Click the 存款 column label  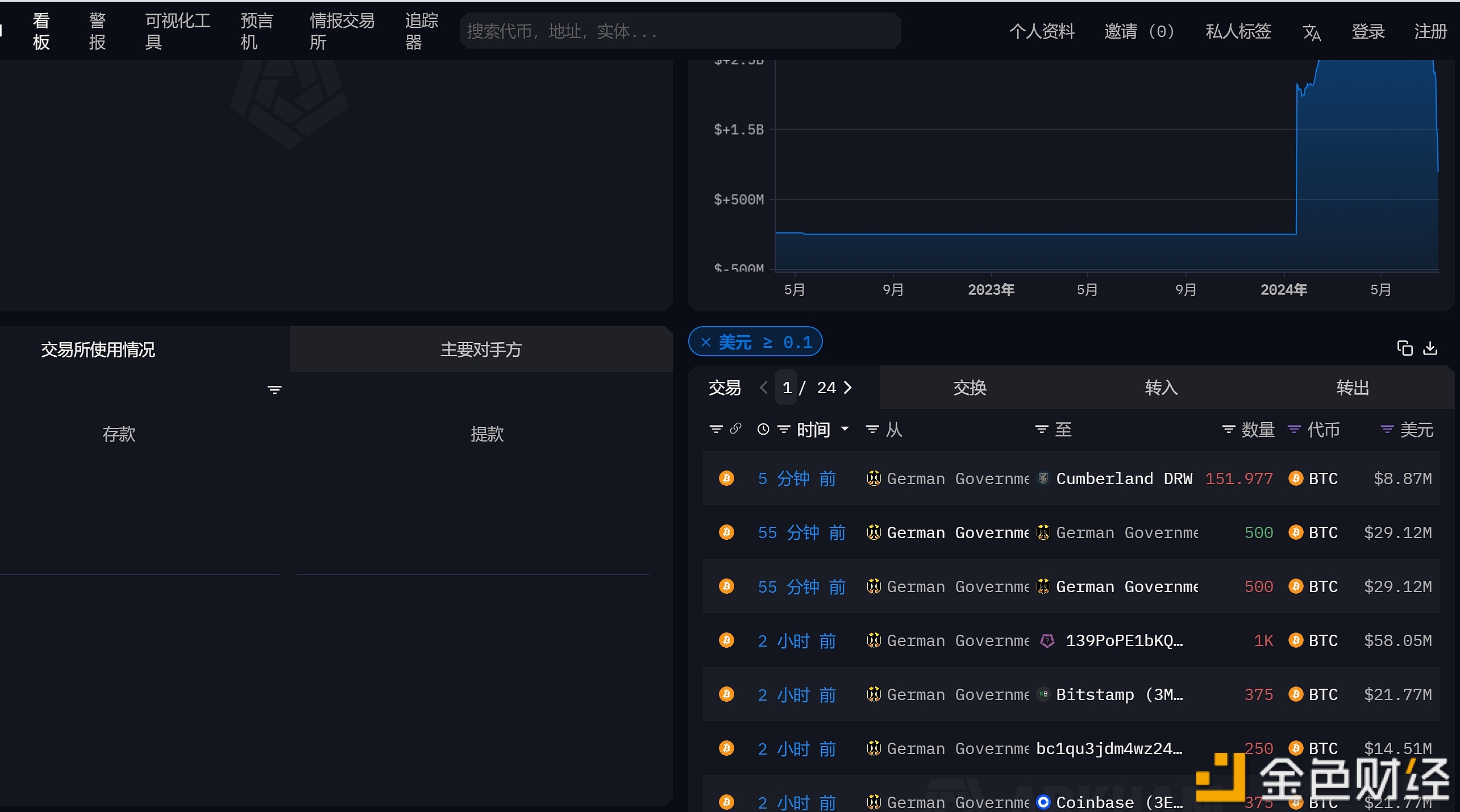[x=119, y=434]
